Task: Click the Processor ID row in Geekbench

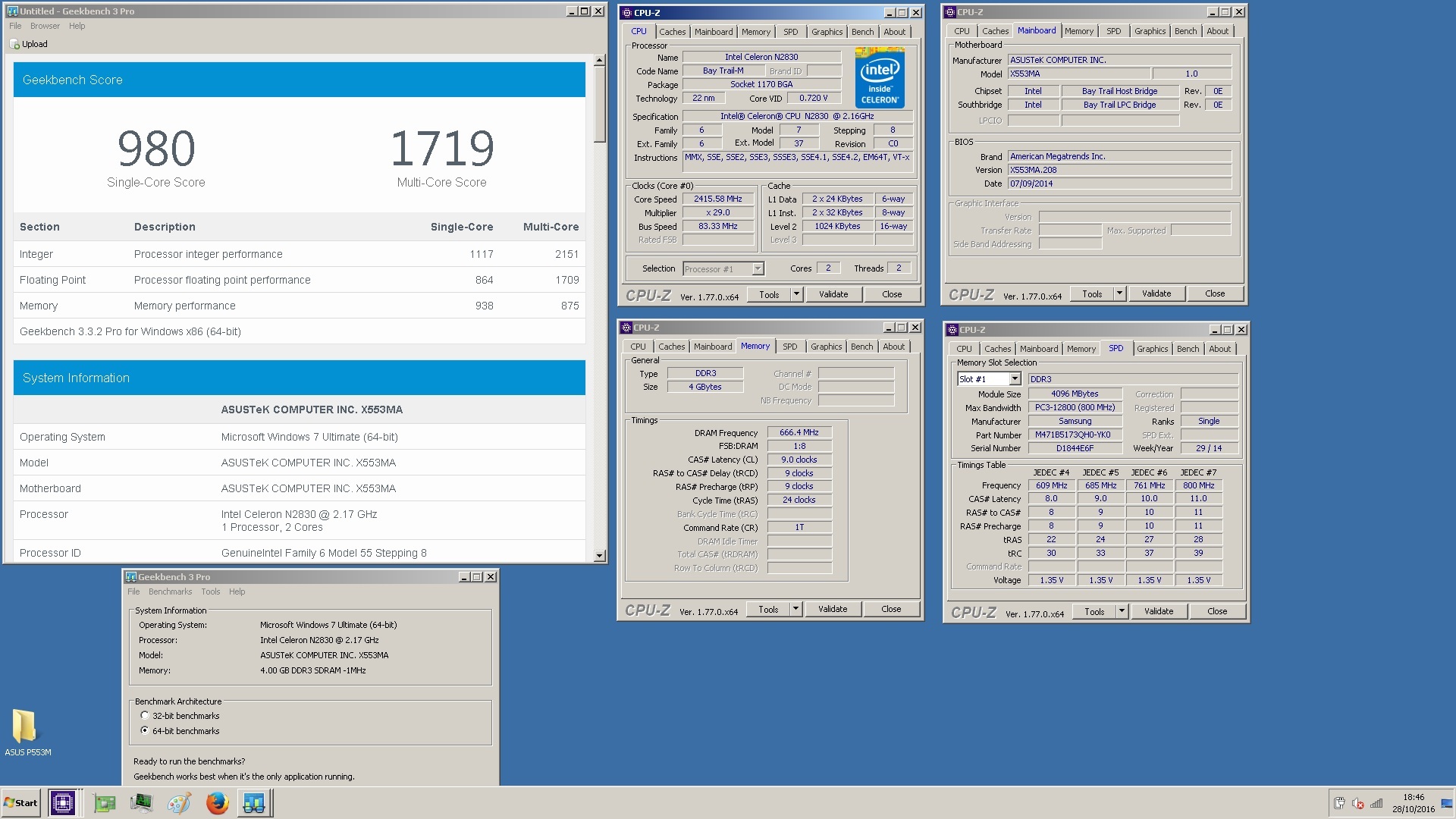Action: click(300, 553)
